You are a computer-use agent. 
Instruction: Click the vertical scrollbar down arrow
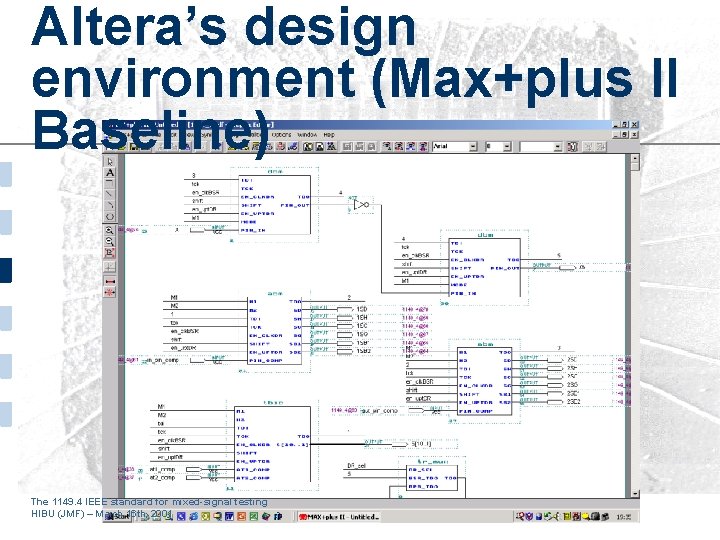click(635, 494)
